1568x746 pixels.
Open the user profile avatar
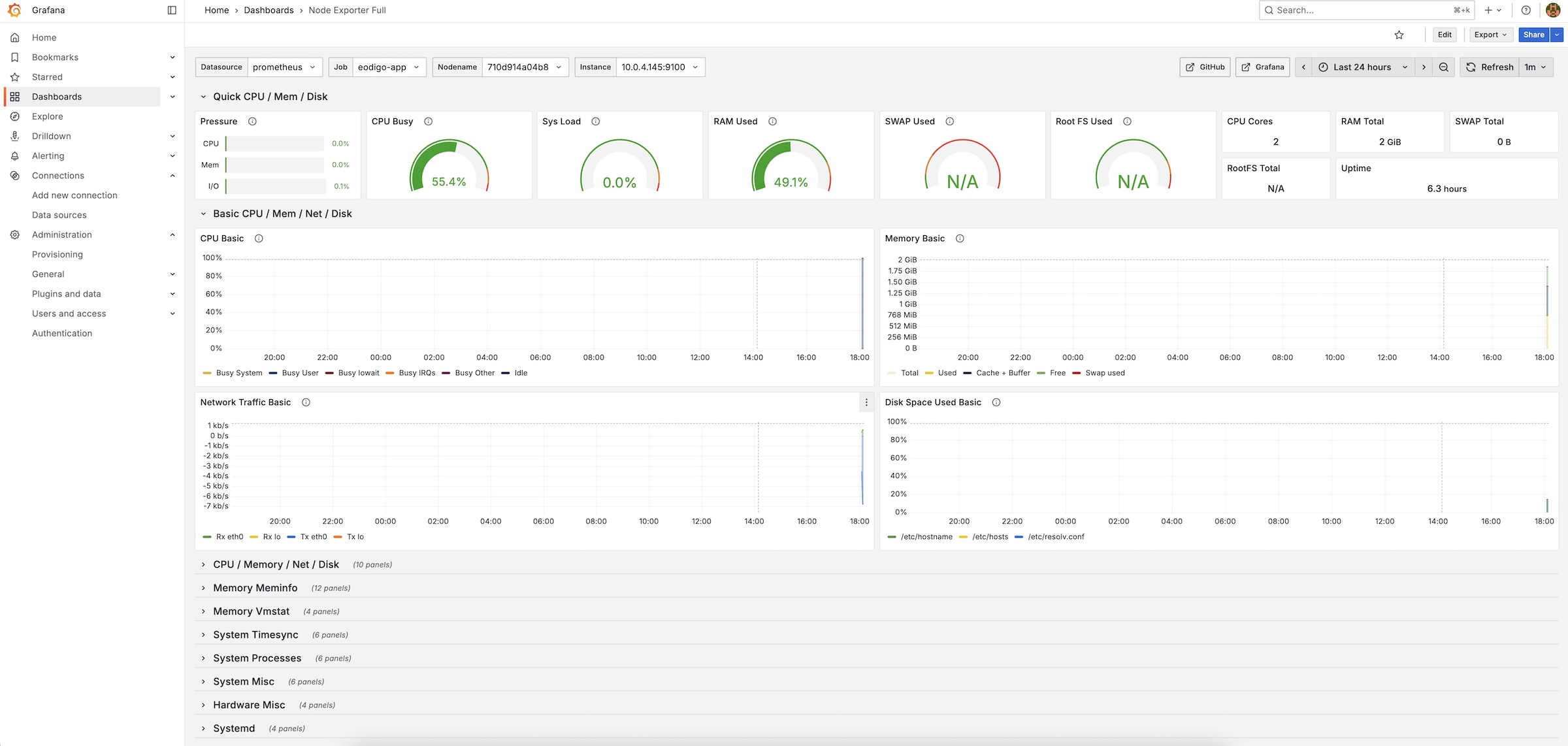[1553, 10]
